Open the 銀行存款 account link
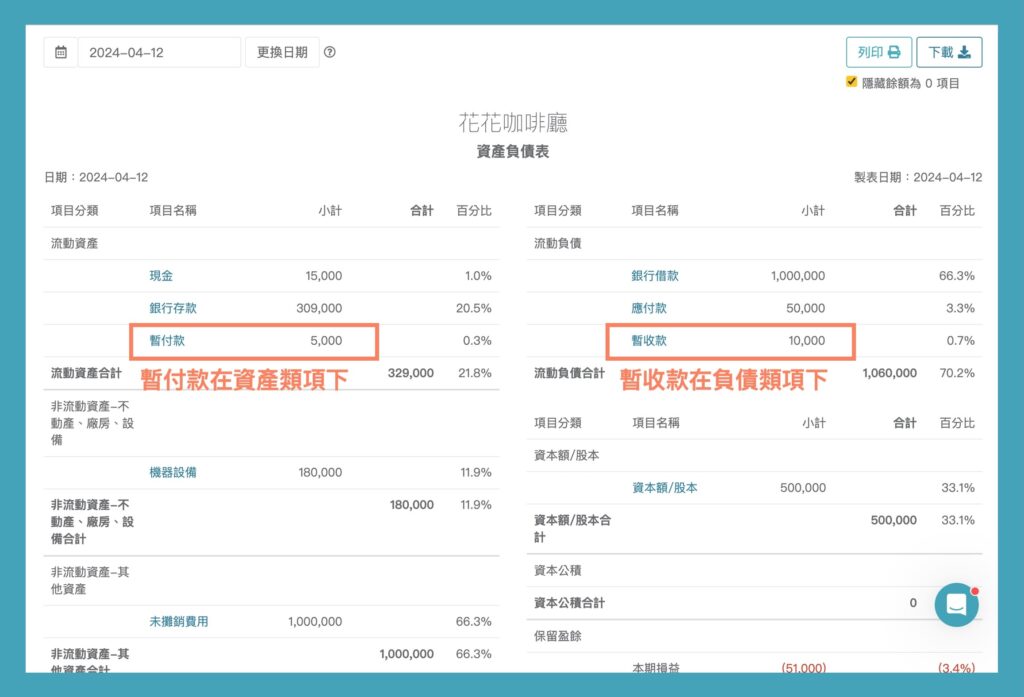Viewport: 1024px width, 697px height. (173, 308)
